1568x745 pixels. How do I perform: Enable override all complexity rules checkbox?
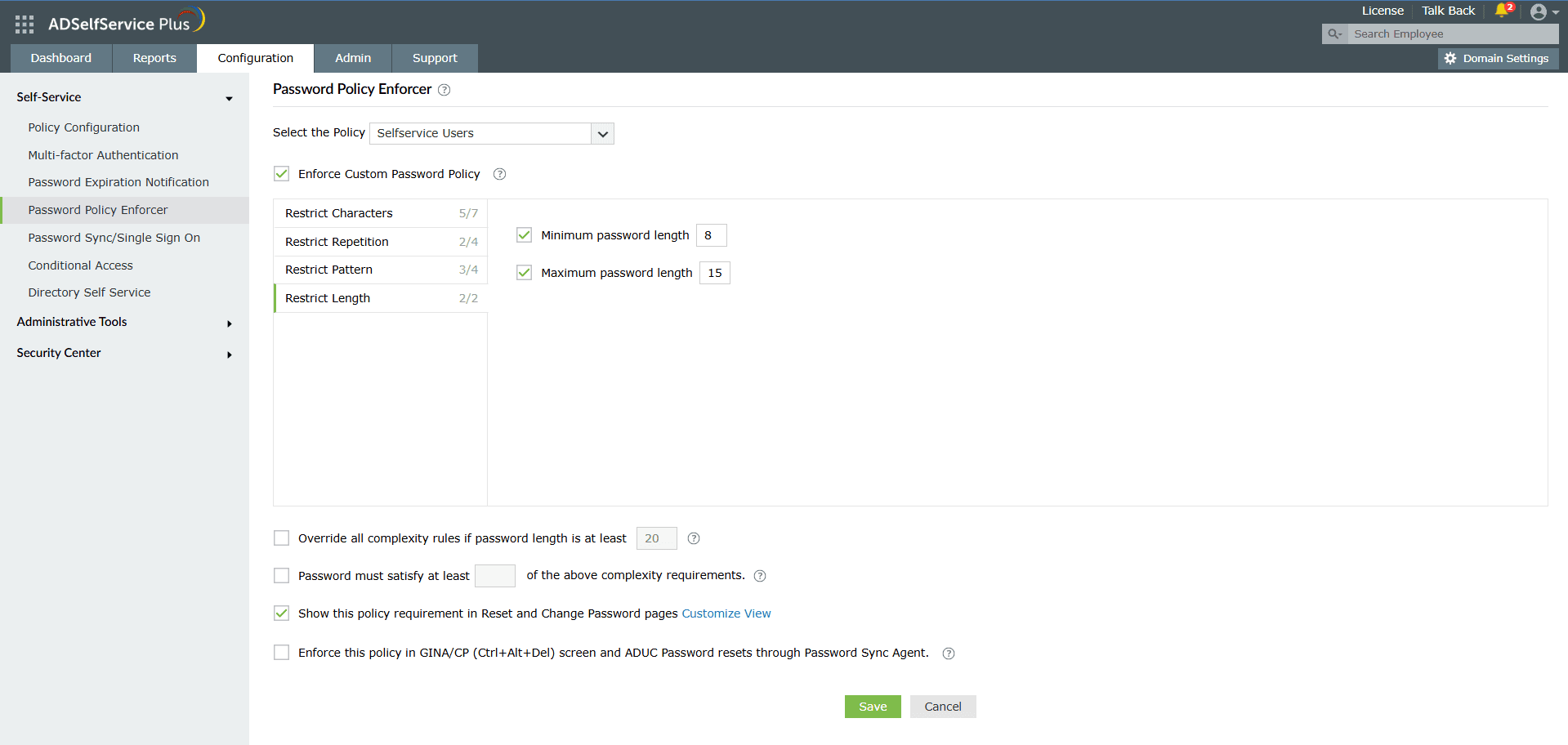click(282, 538)
